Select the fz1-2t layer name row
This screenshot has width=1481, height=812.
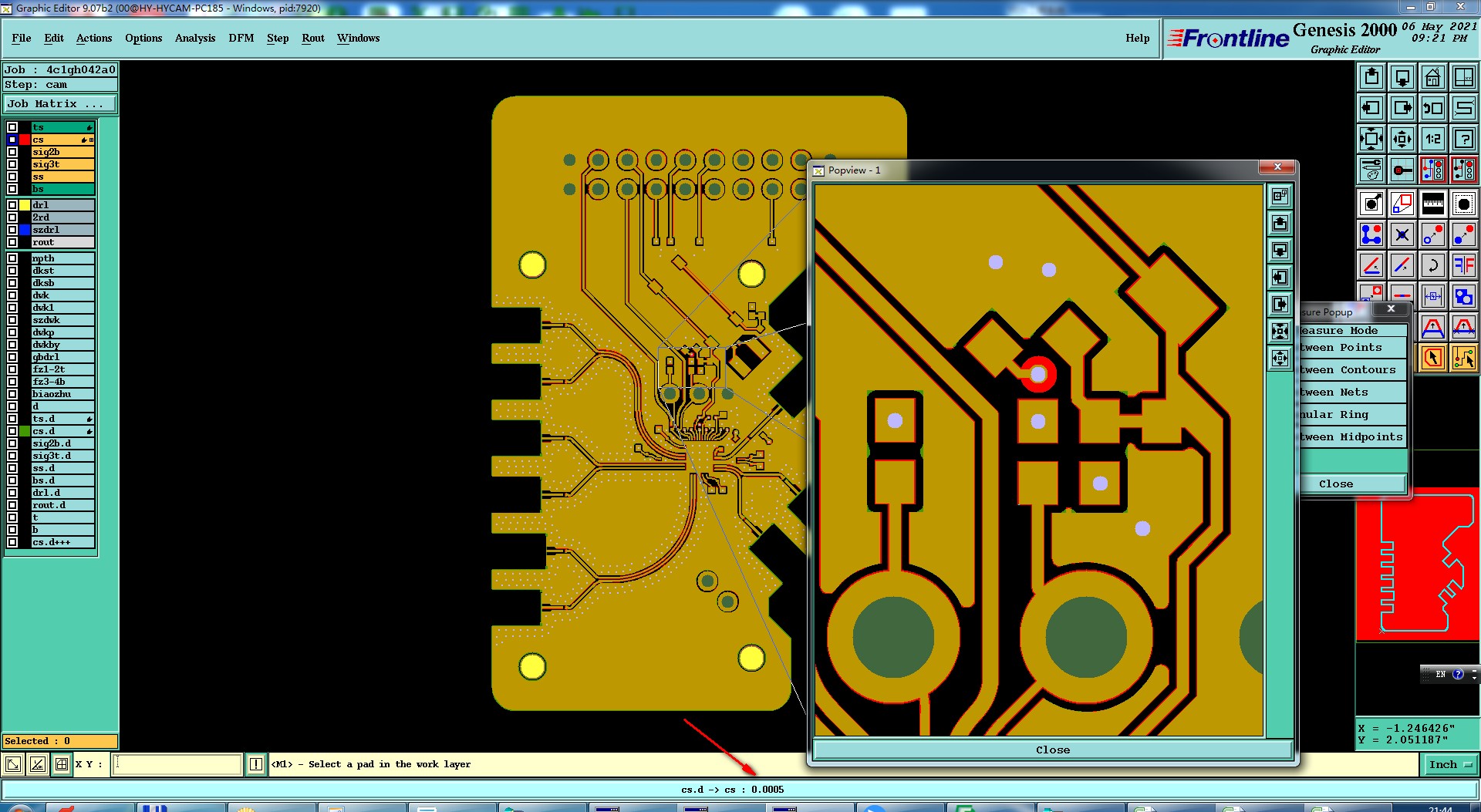(62, 369)
